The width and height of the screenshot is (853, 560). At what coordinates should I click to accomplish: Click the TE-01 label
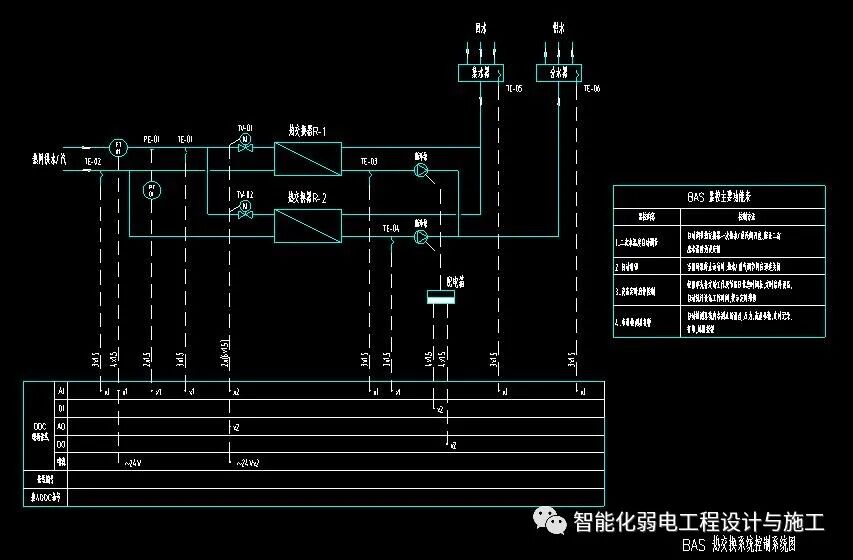[x=185, y=139]
